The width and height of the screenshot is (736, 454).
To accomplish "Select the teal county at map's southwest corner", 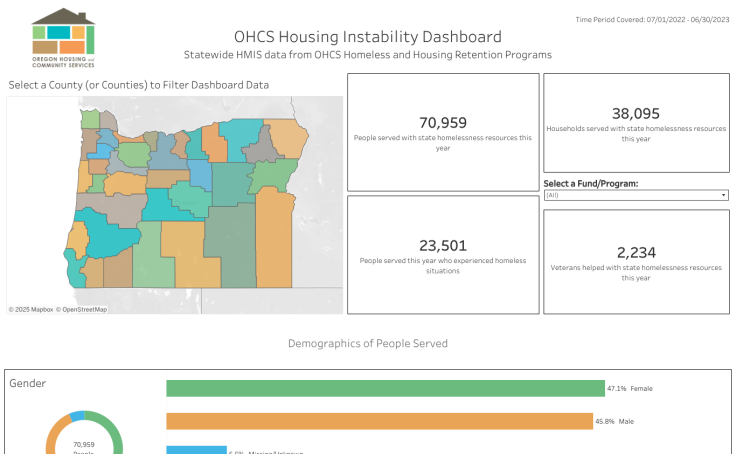I will tap(71, 267).
